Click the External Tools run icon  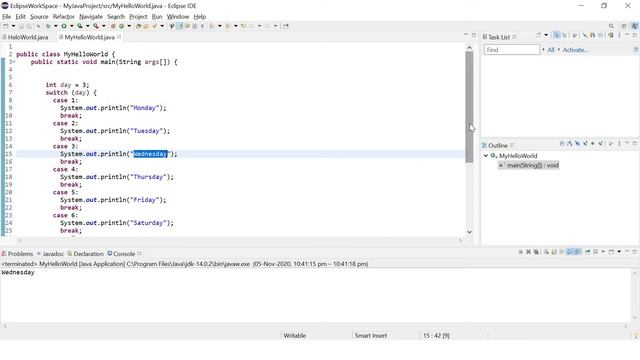[x=96, y=26]
